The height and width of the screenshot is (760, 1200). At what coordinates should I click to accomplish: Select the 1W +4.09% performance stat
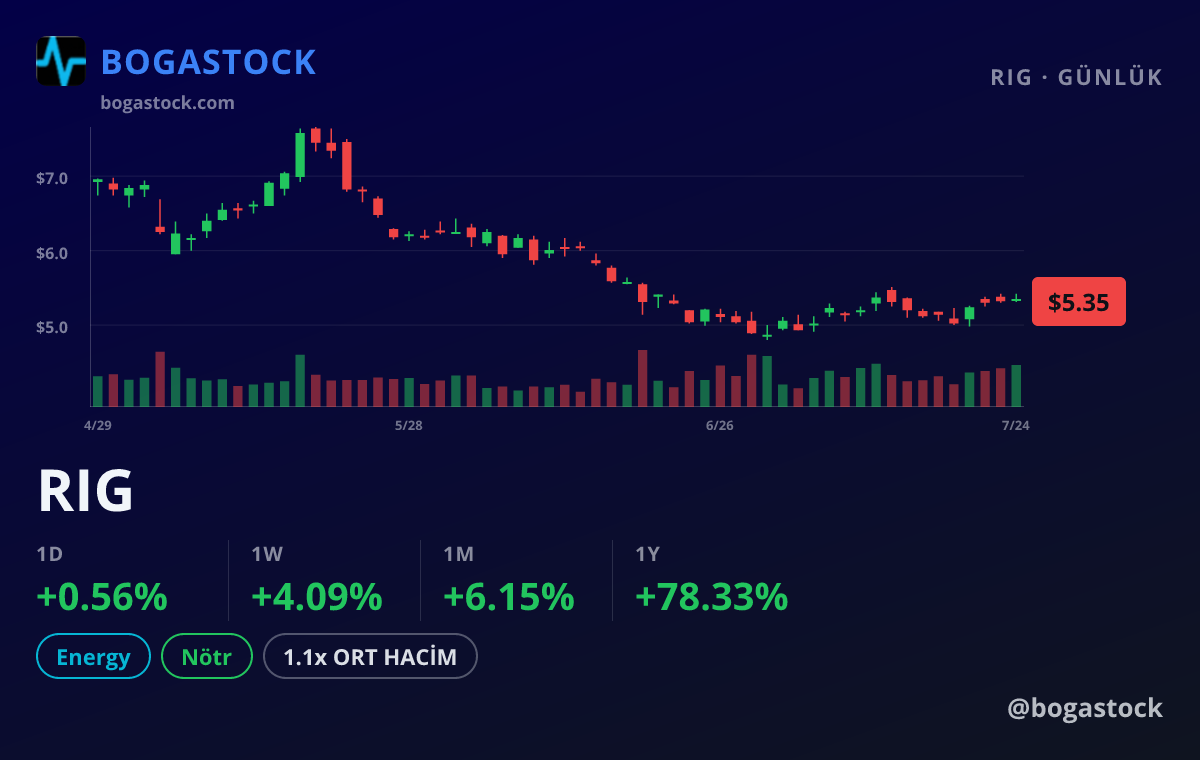coord(316,582)
